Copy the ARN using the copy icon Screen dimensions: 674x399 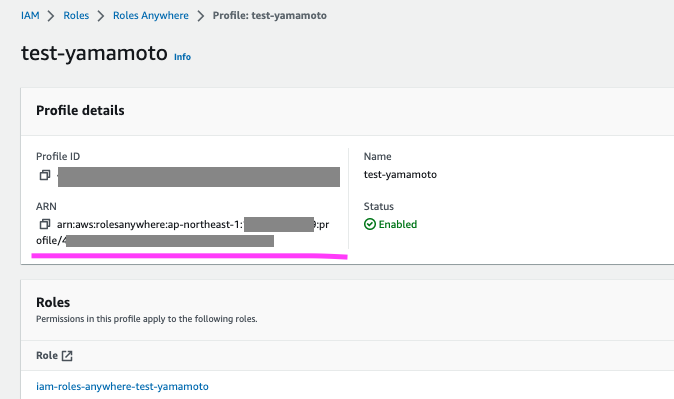pyautogui.click(x=45, y=224)
